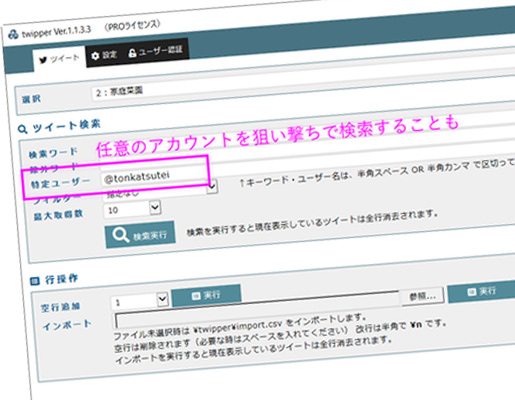
Task: Open the ユーザー認証 tab
Action: tap(156, 51)
